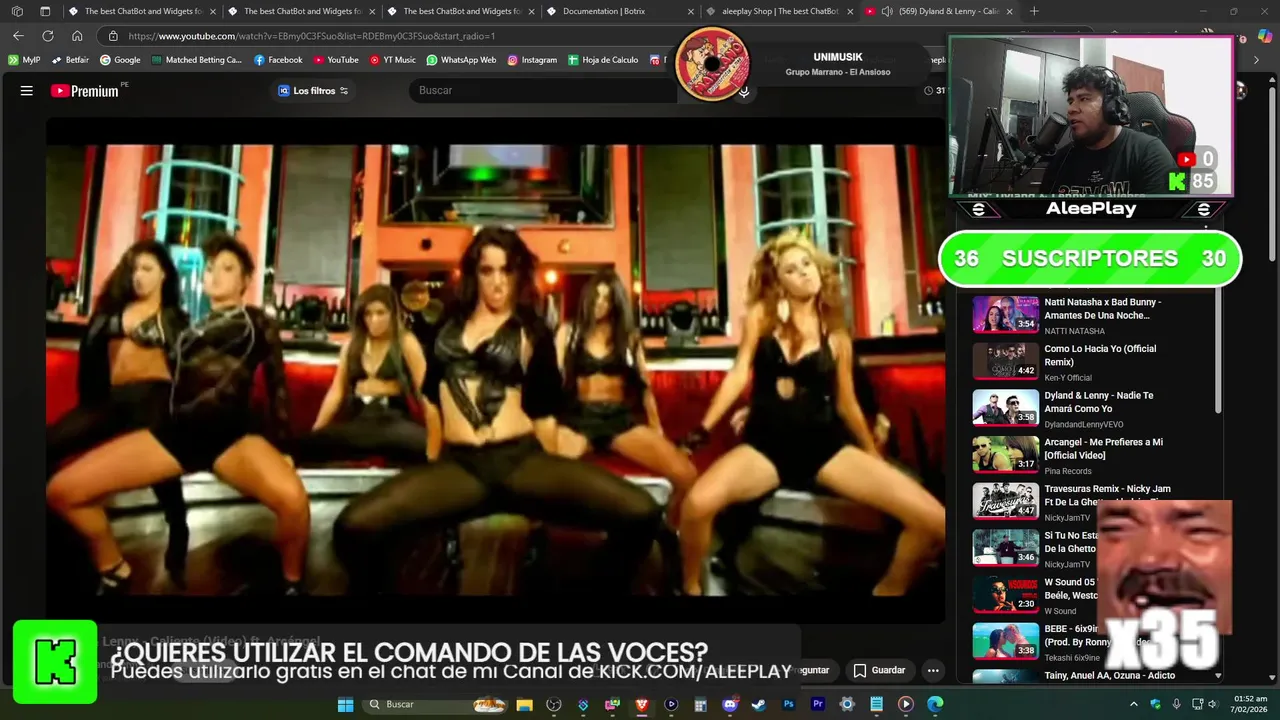
Task: Reload the page with the refresh icon
Action: point(47,36)
